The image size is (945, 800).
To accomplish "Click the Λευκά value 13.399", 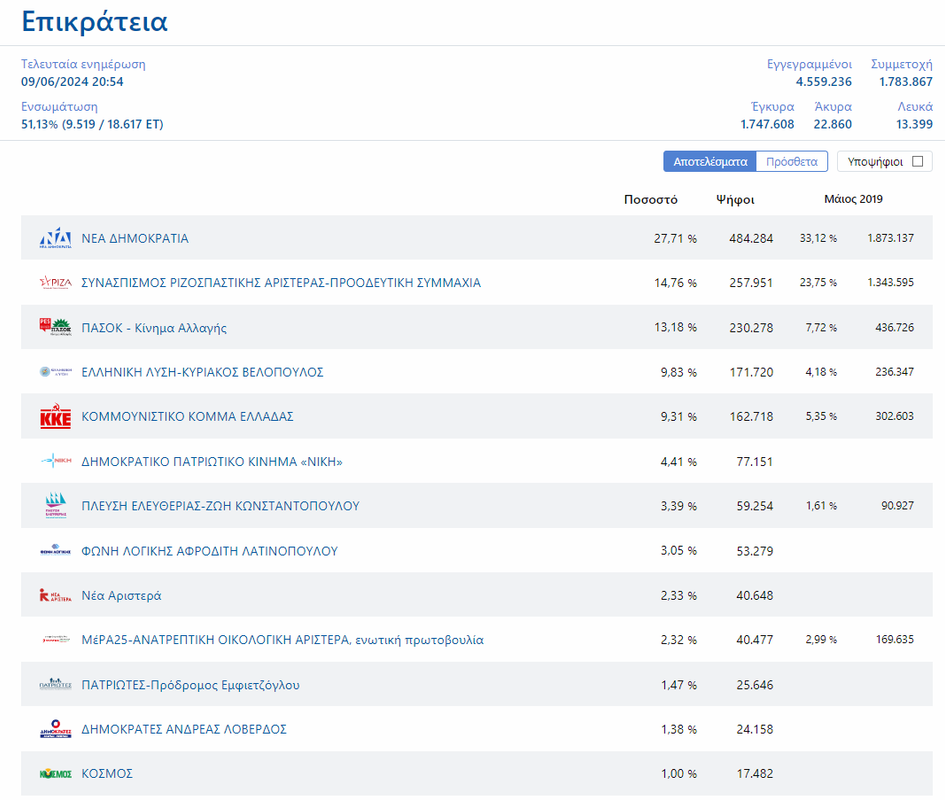I will pos(914,124).
